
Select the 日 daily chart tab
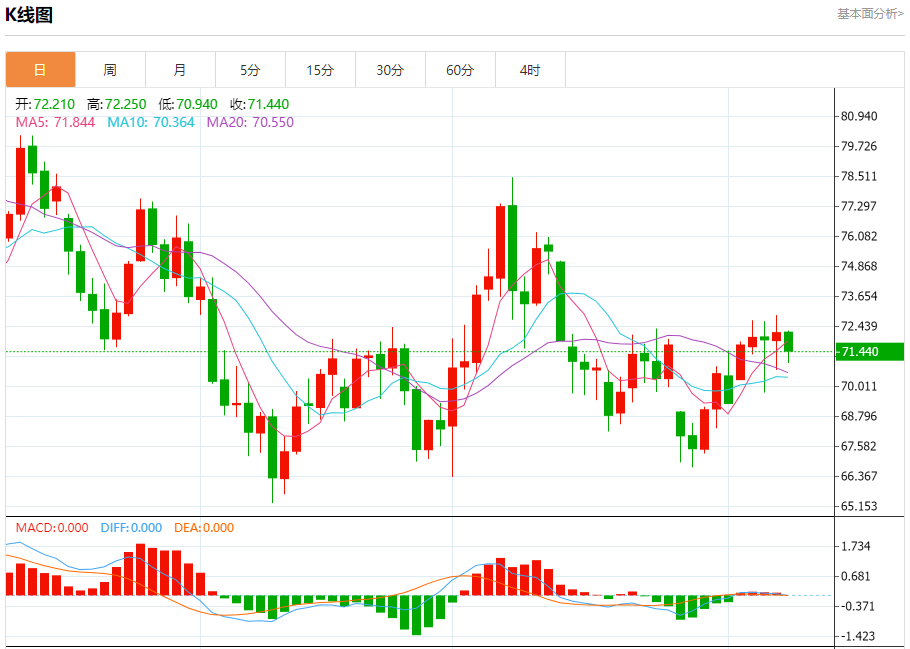tap(41, 70)
